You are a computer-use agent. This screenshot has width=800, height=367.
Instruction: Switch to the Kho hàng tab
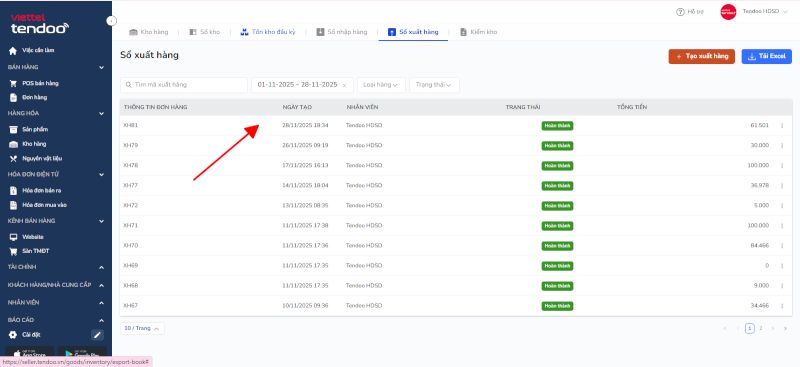pyautogui.click(x=148, y=32)
